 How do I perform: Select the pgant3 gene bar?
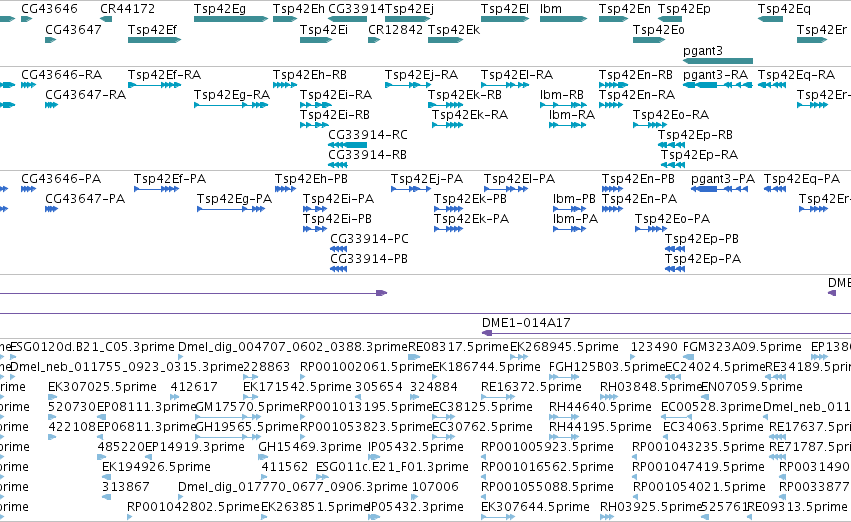coord(717,61)
